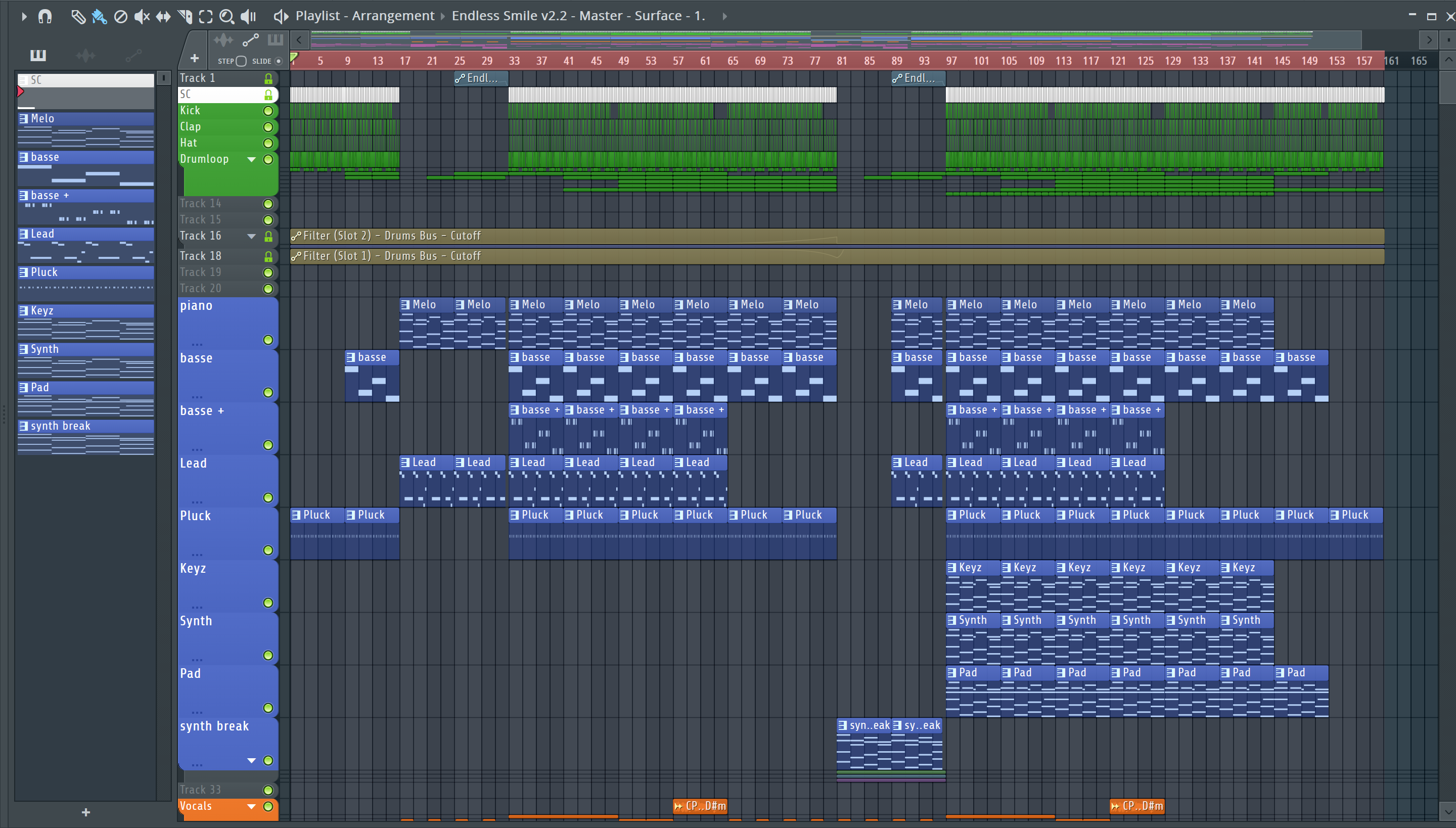Click the speaker icon before Playlist title
The image size is (1456, 828).
point(281,17)
